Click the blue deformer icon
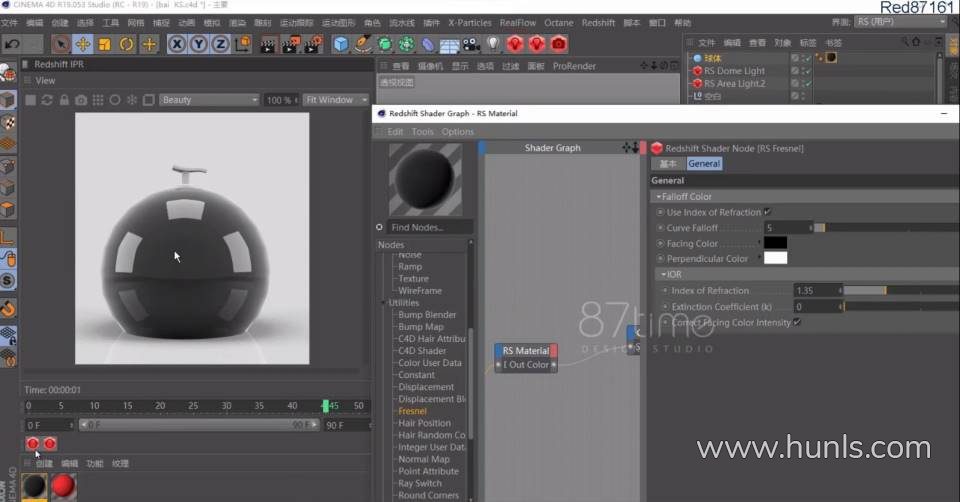Viewport: 960px width, 502px height. click(x=428, y=44)
